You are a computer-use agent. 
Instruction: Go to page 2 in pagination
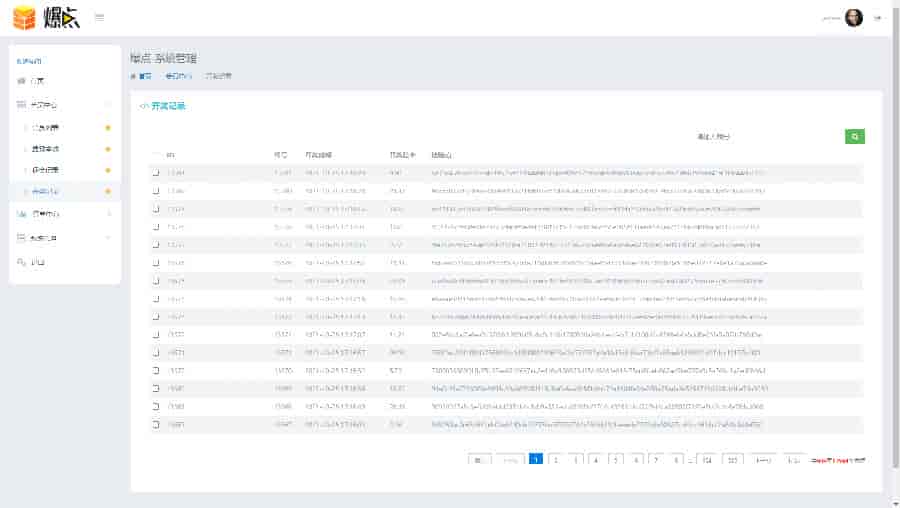[555, 460]
